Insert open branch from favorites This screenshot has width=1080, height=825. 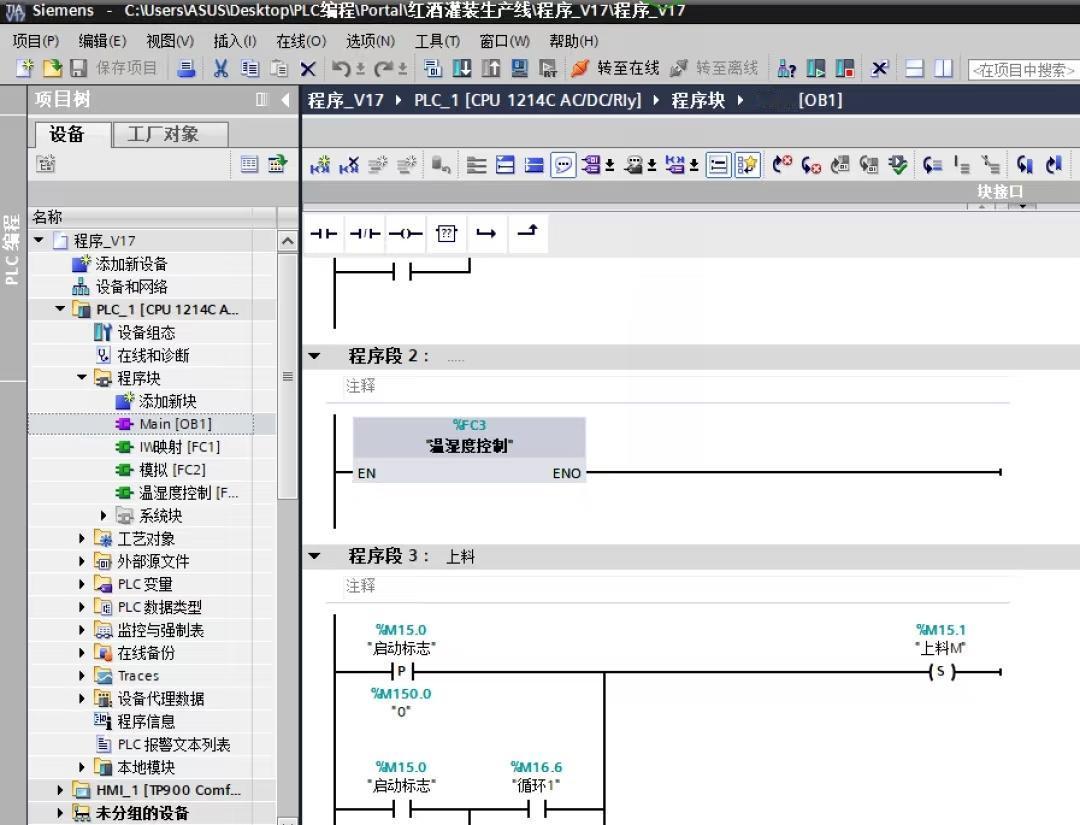pyautogui.click(x=486, y=233)
